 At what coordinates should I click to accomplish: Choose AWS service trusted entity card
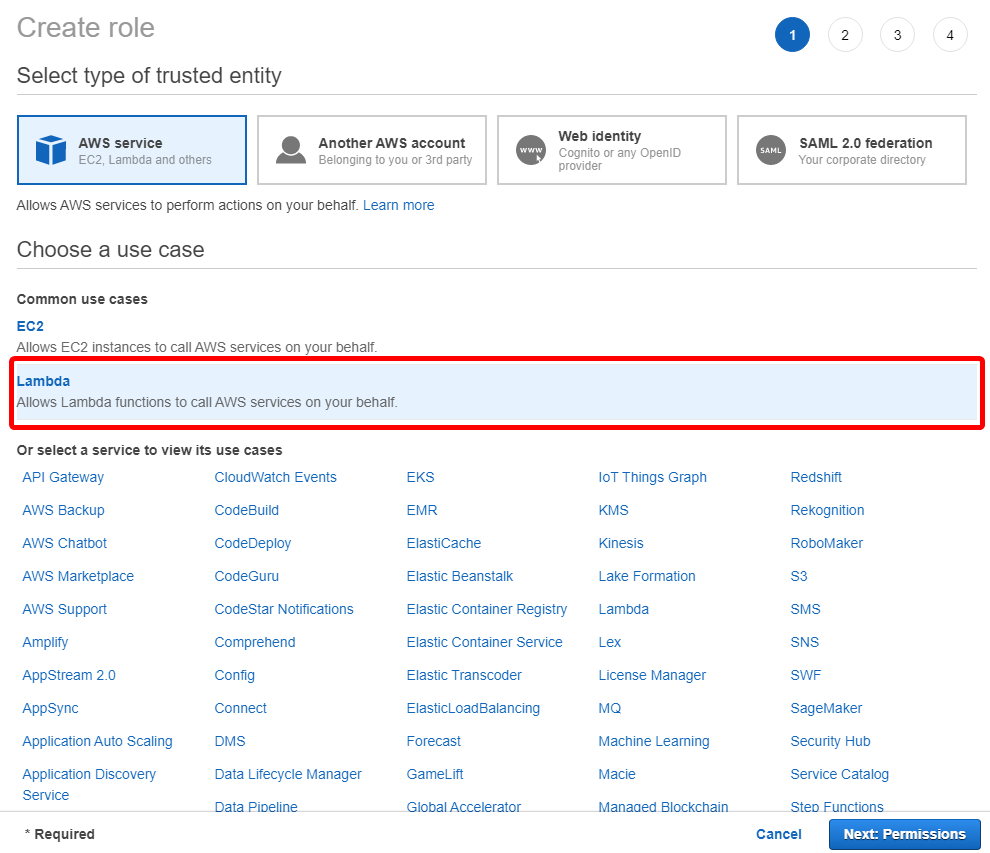click(132, 150)
